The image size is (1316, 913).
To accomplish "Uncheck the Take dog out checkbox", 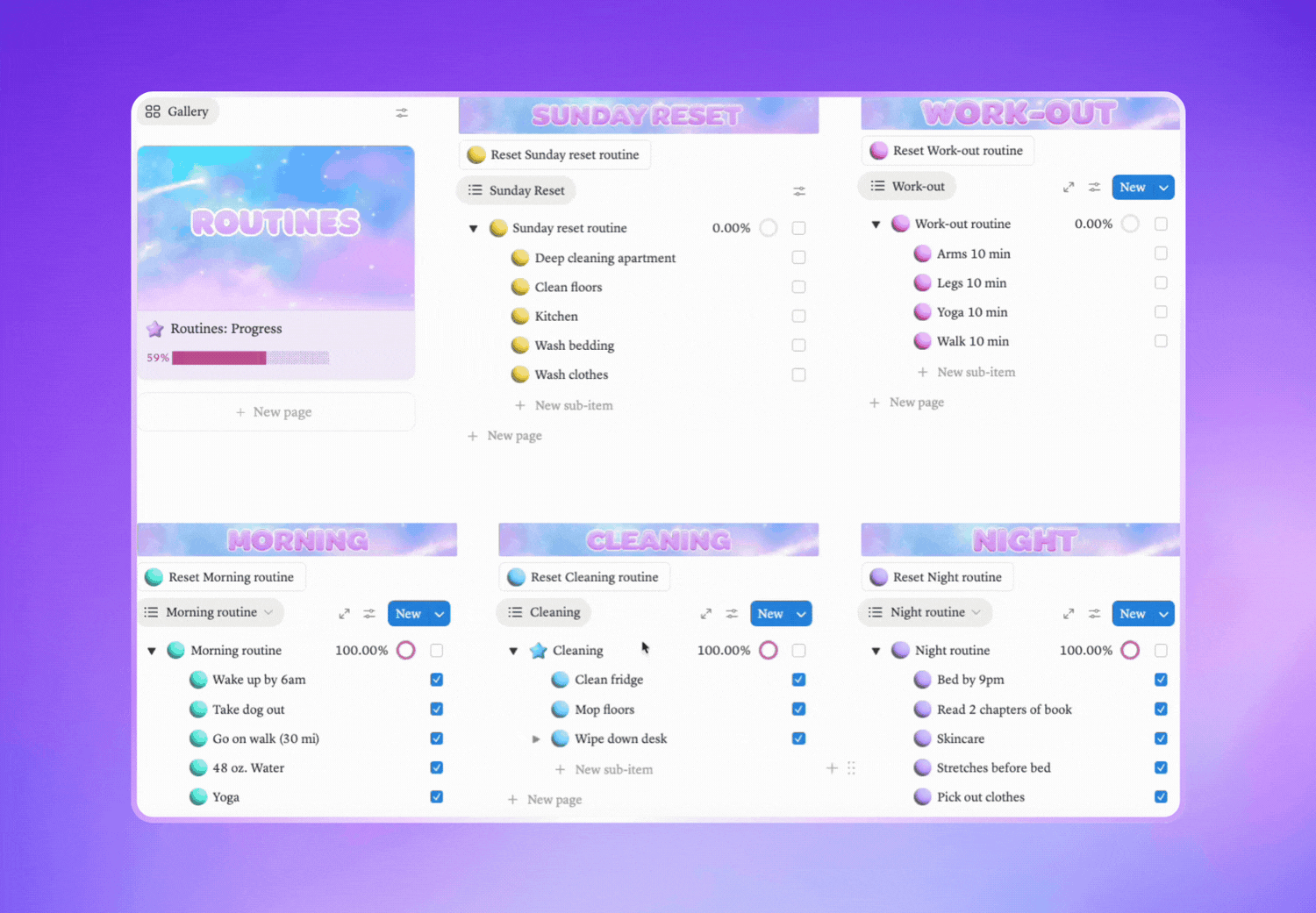I will coord(436,709).
